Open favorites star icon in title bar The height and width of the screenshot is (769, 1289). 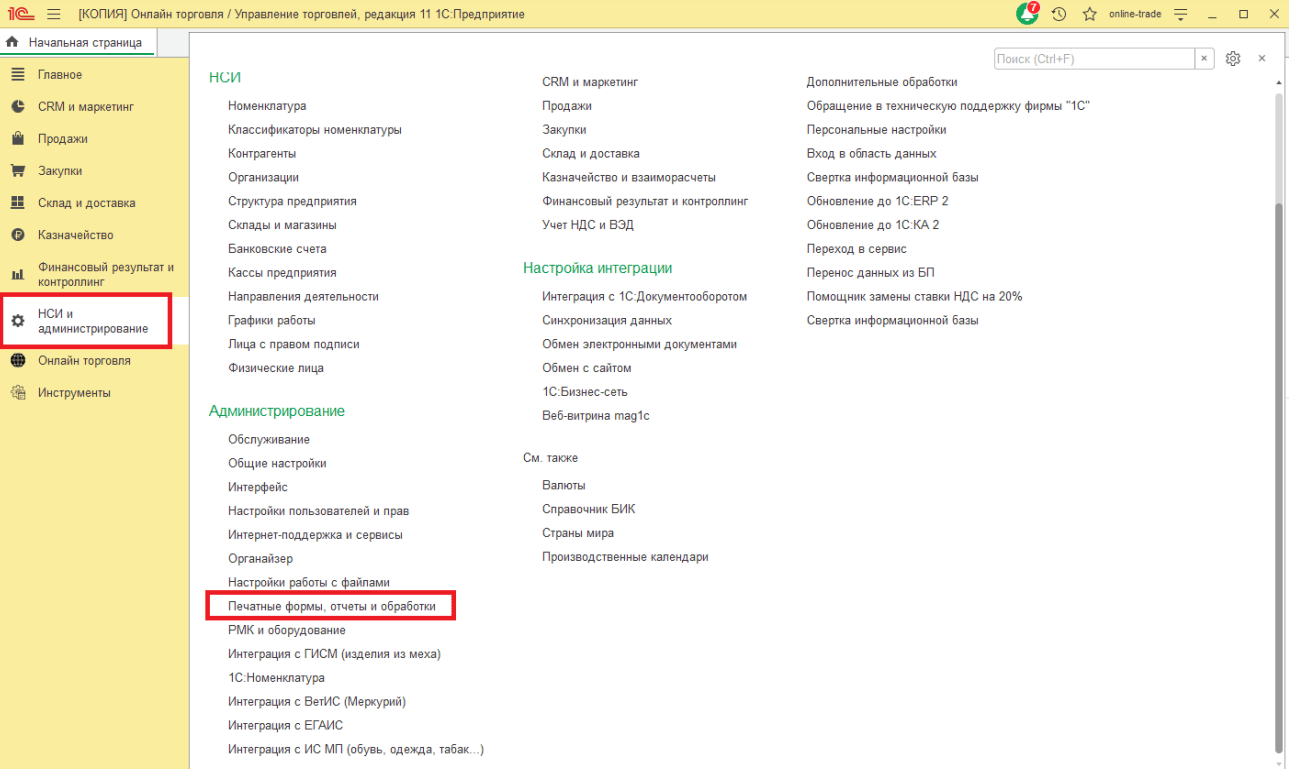(x=1090, y=14)
